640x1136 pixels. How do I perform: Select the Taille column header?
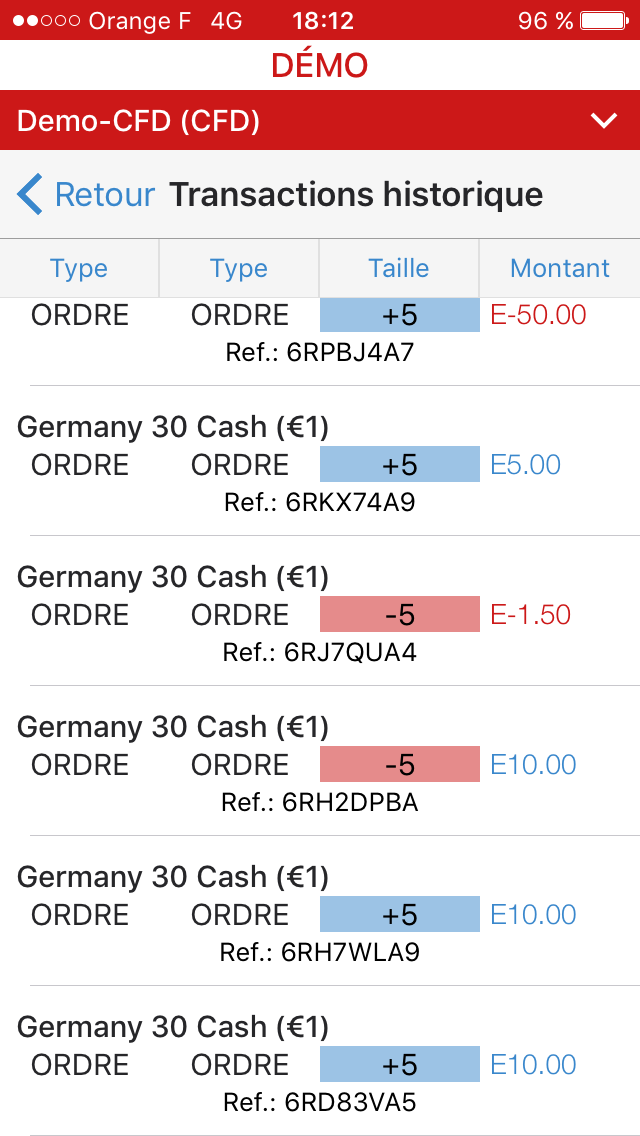tap(399, 268)
